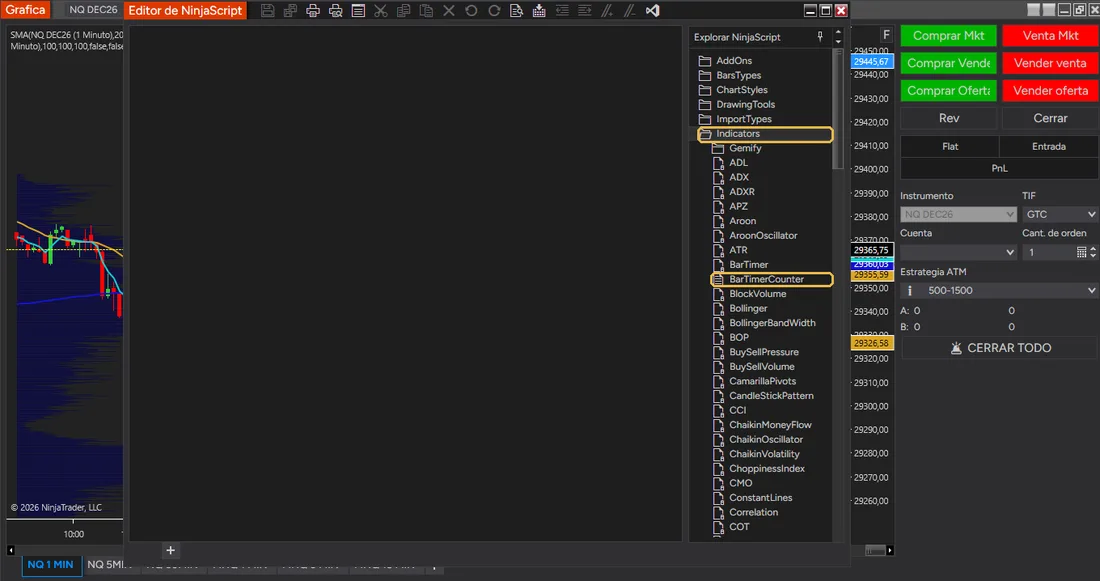Image resolution: width=1100 pixels, height=581 pixels.
Task: Redo edit with clockwise arrow icon
Action: (494, 11)
